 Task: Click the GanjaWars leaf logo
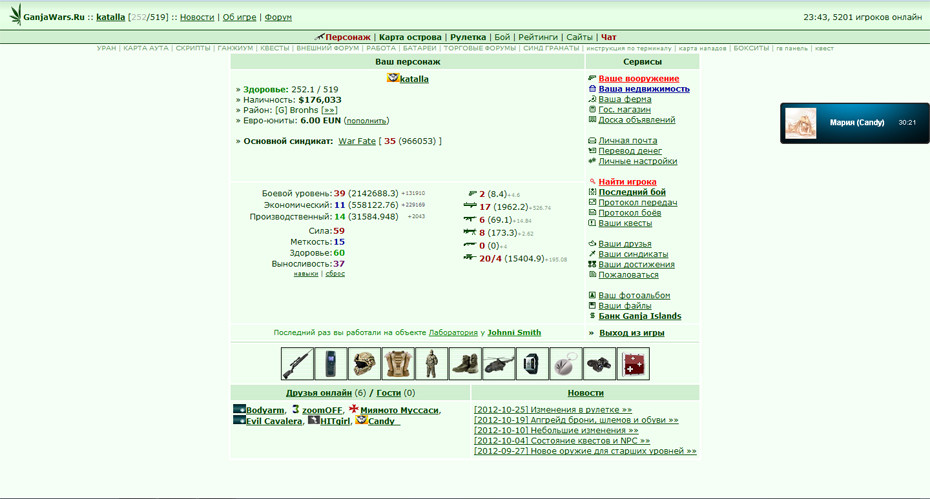[15, 15]
